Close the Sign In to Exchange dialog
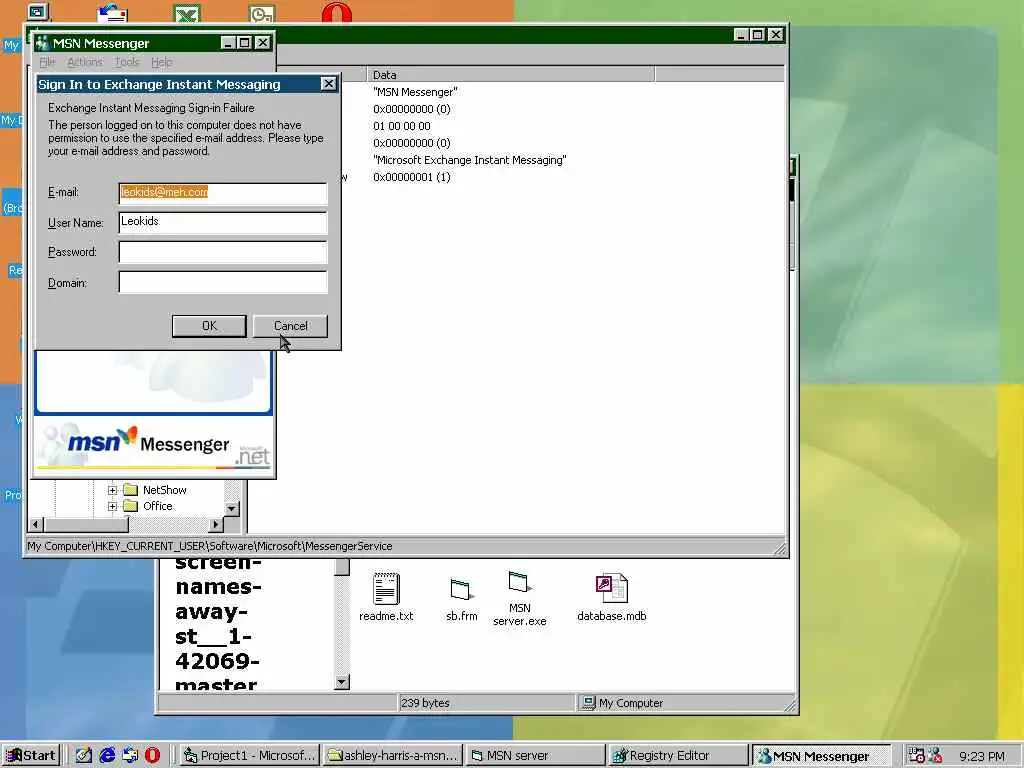The height and width of the screenshot is (768, 1024). 328,84
